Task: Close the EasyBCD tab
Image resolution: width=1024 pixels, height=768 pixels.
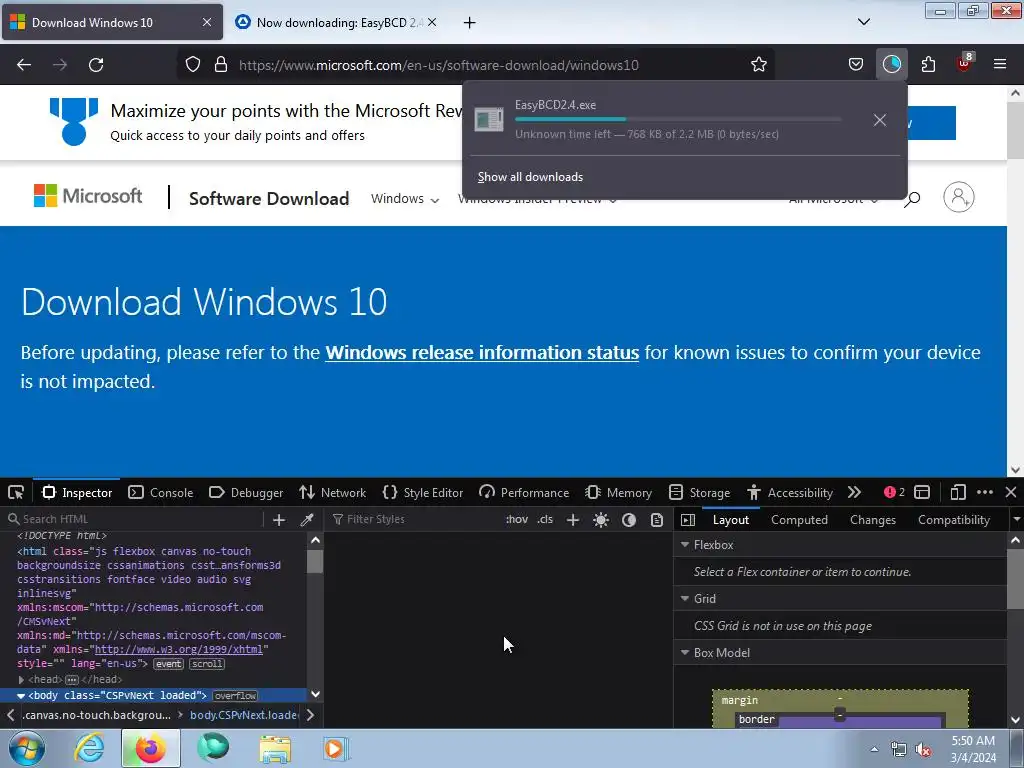Action: pyautogui.click(x=432, y=22)
